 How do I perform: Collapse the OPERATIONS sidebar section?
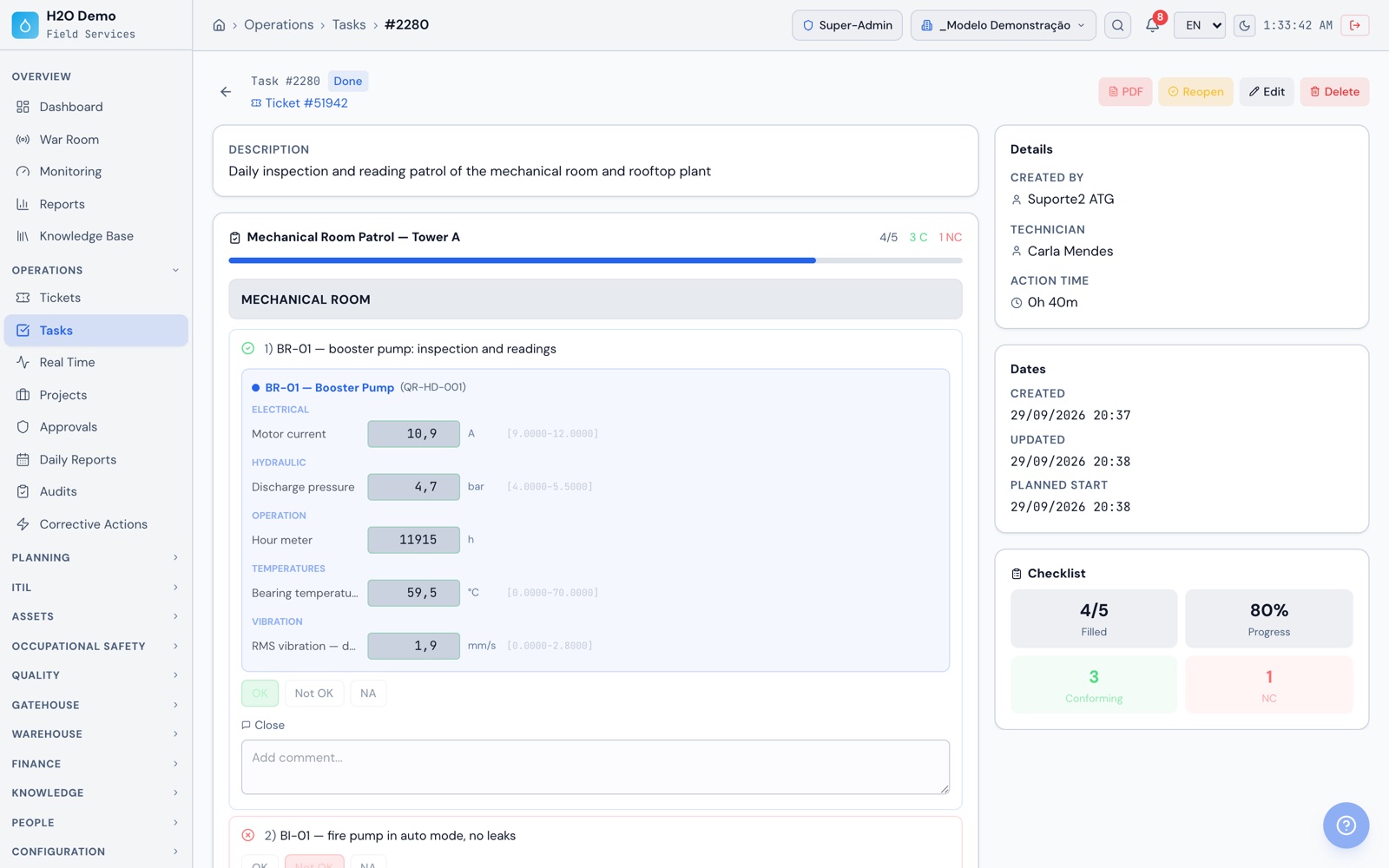[95, 270]
